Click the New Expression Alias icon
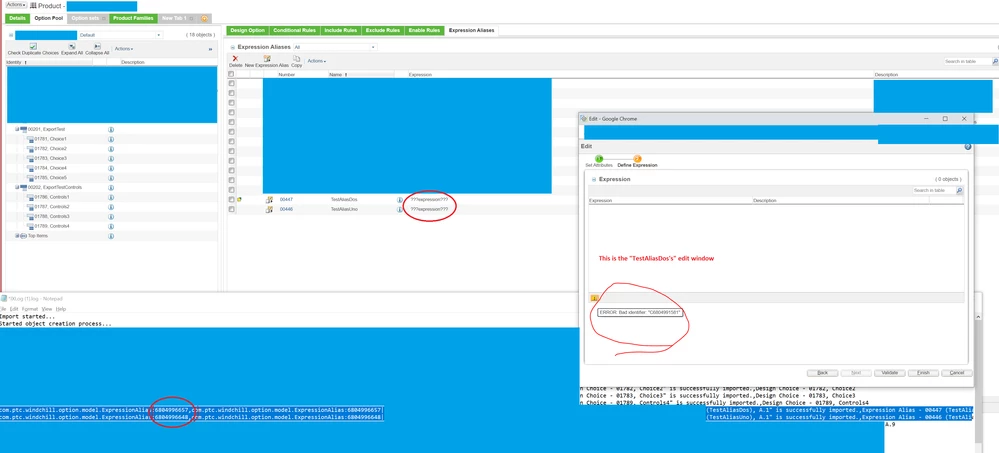 point(267,59)
